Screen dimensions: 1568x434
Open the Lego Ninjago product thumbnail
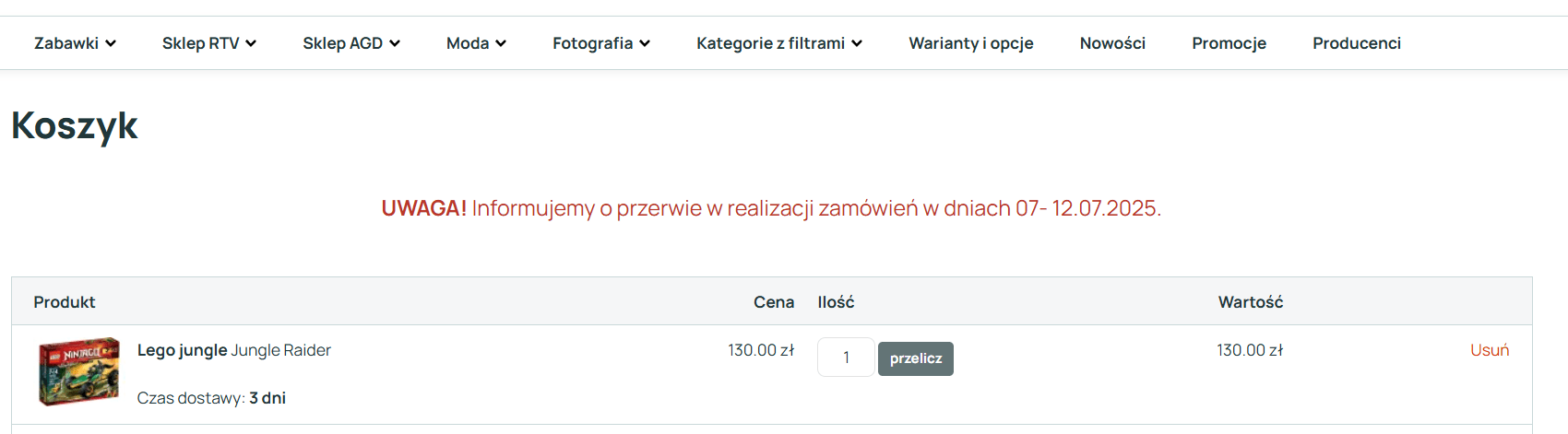(79, 371)
